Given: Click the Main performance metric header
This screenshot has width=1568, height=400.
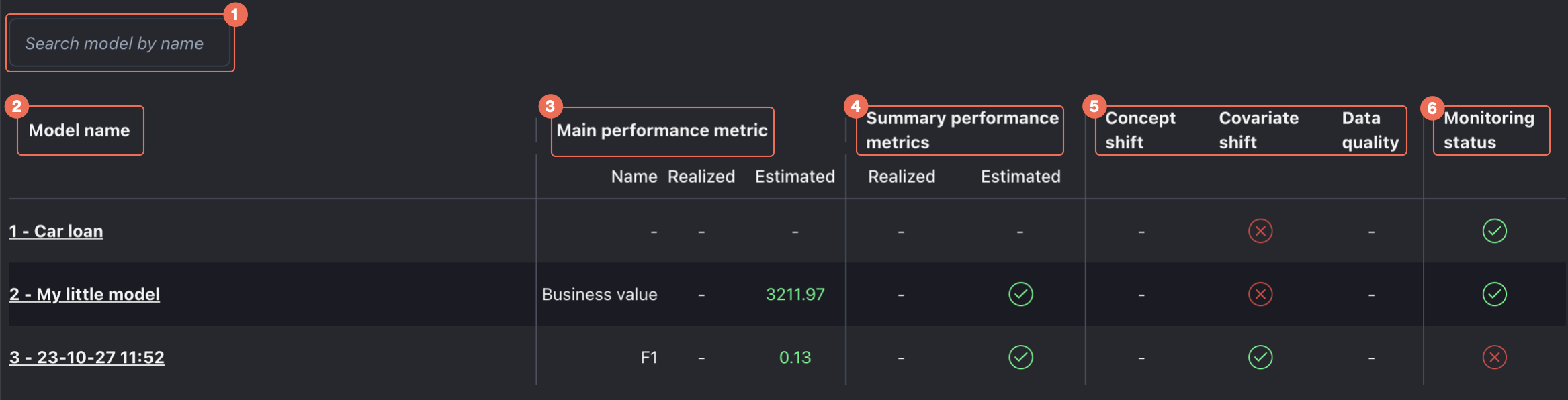Looking at the screenshot, I should coord(662,130).
